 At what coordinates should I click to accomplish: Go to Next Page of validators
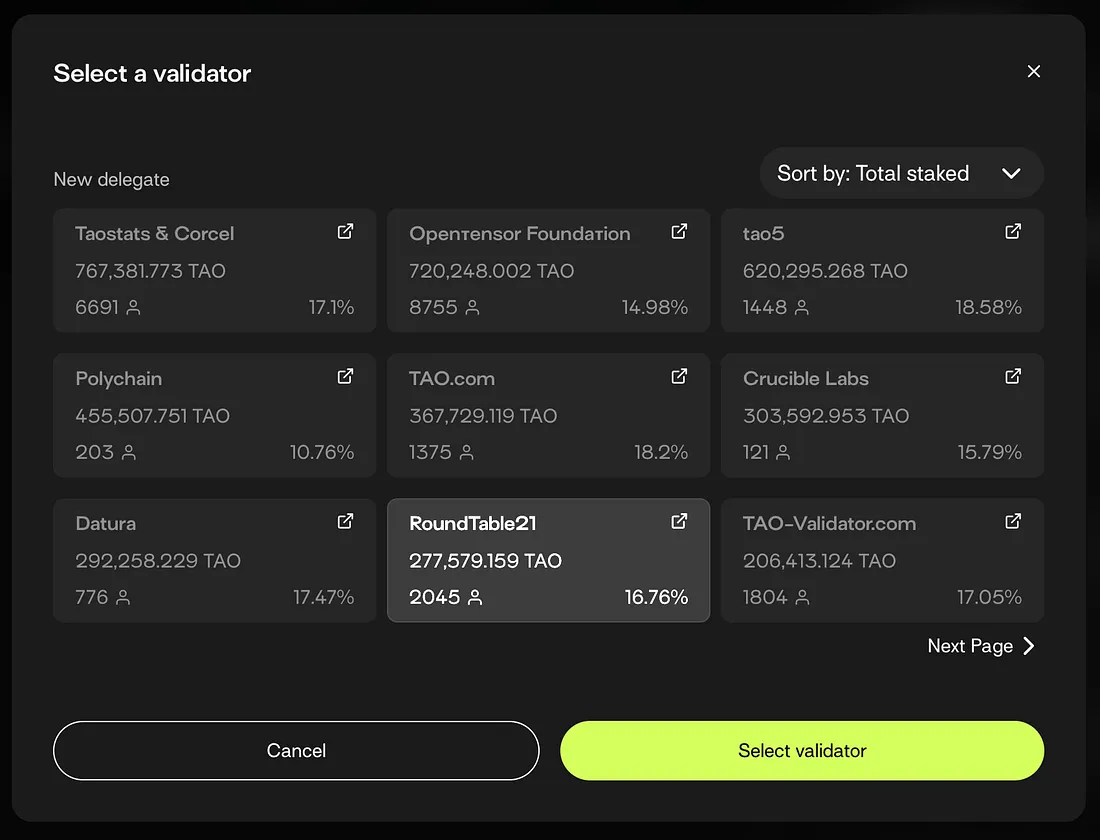(x=981, y=646)
